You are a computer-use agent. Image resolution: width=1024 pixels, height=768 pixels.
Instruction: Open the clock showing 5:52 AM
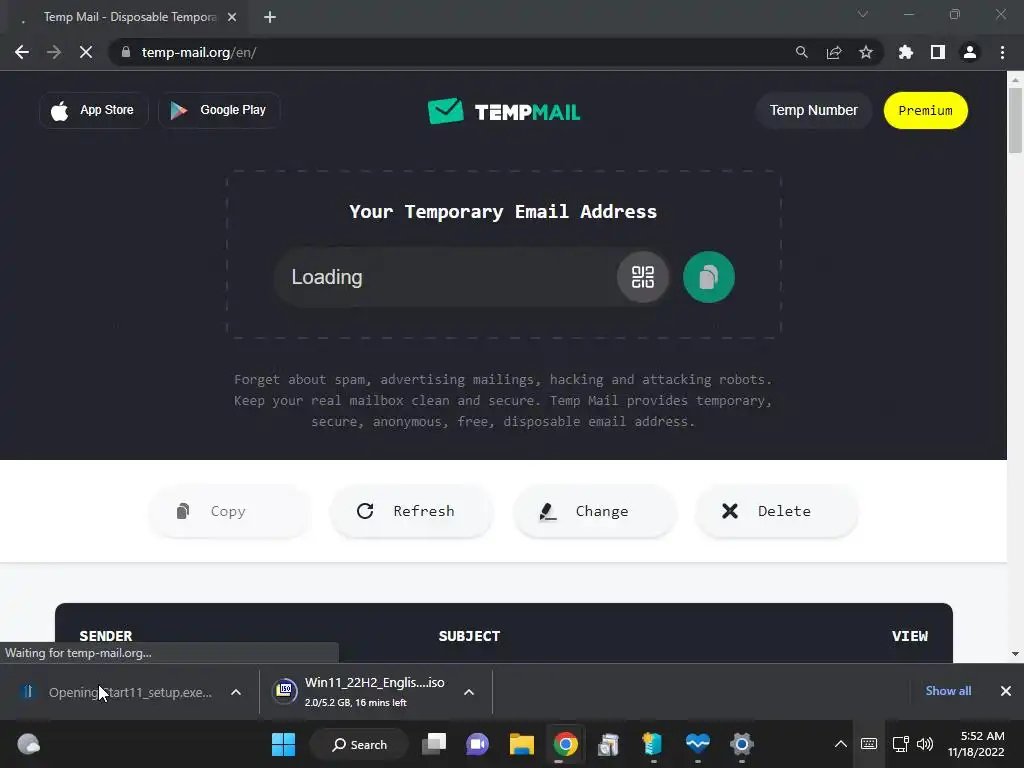[x=976, y=744]
